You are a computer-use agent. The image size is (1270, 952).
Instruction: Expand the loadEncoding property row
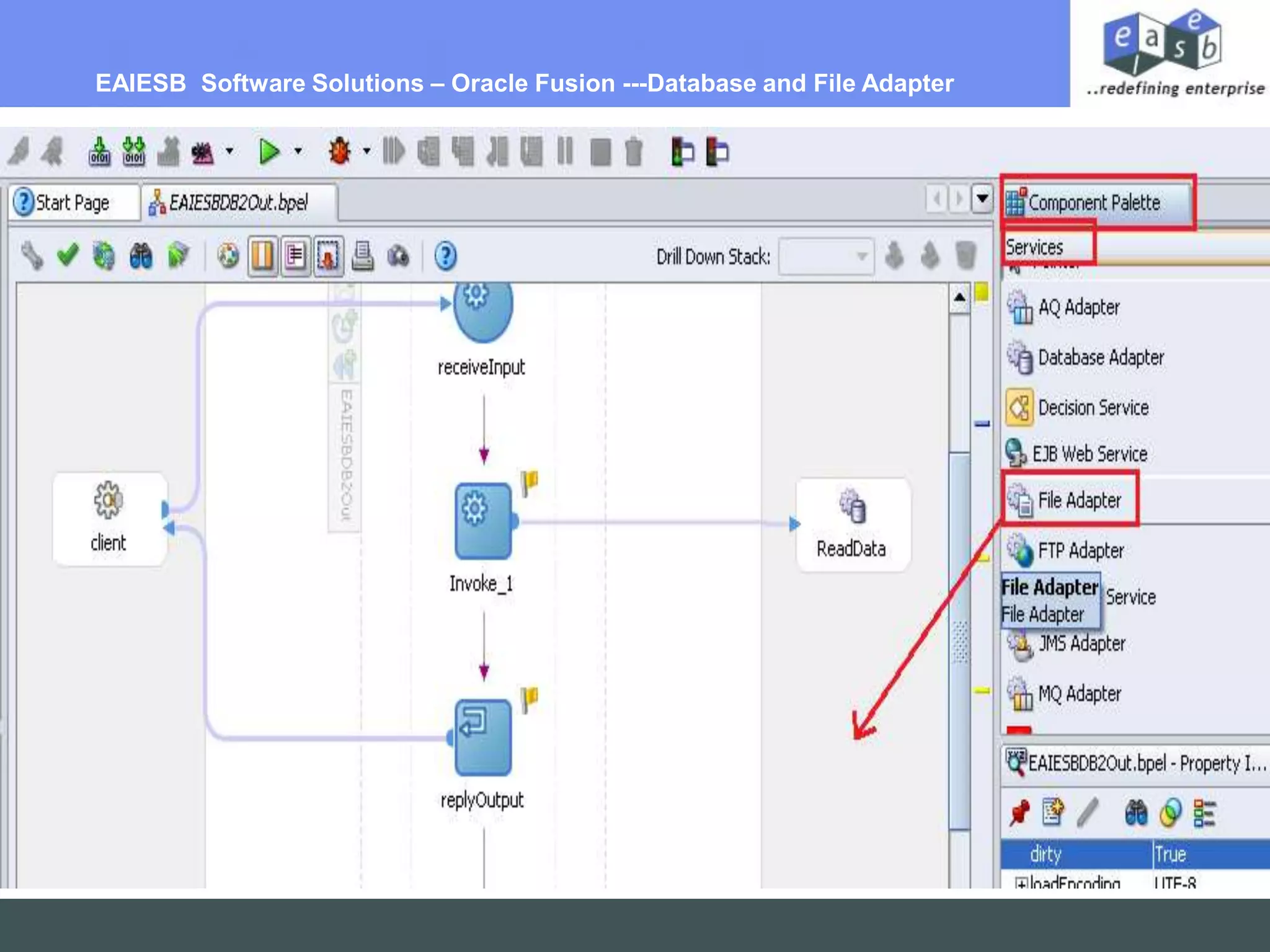pos(1021,883)
